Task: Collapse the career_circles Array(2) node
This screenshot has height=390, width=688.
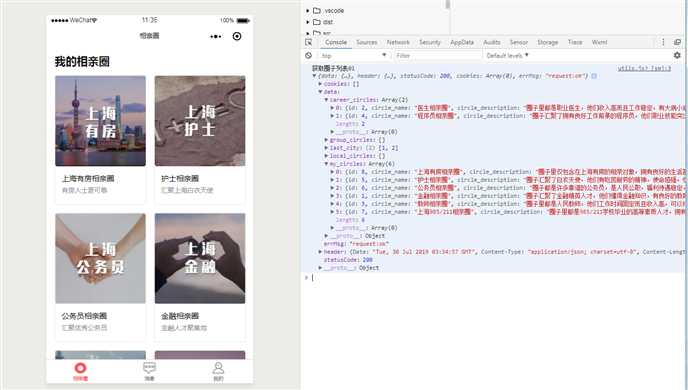Action: click(x=326, y=100)
